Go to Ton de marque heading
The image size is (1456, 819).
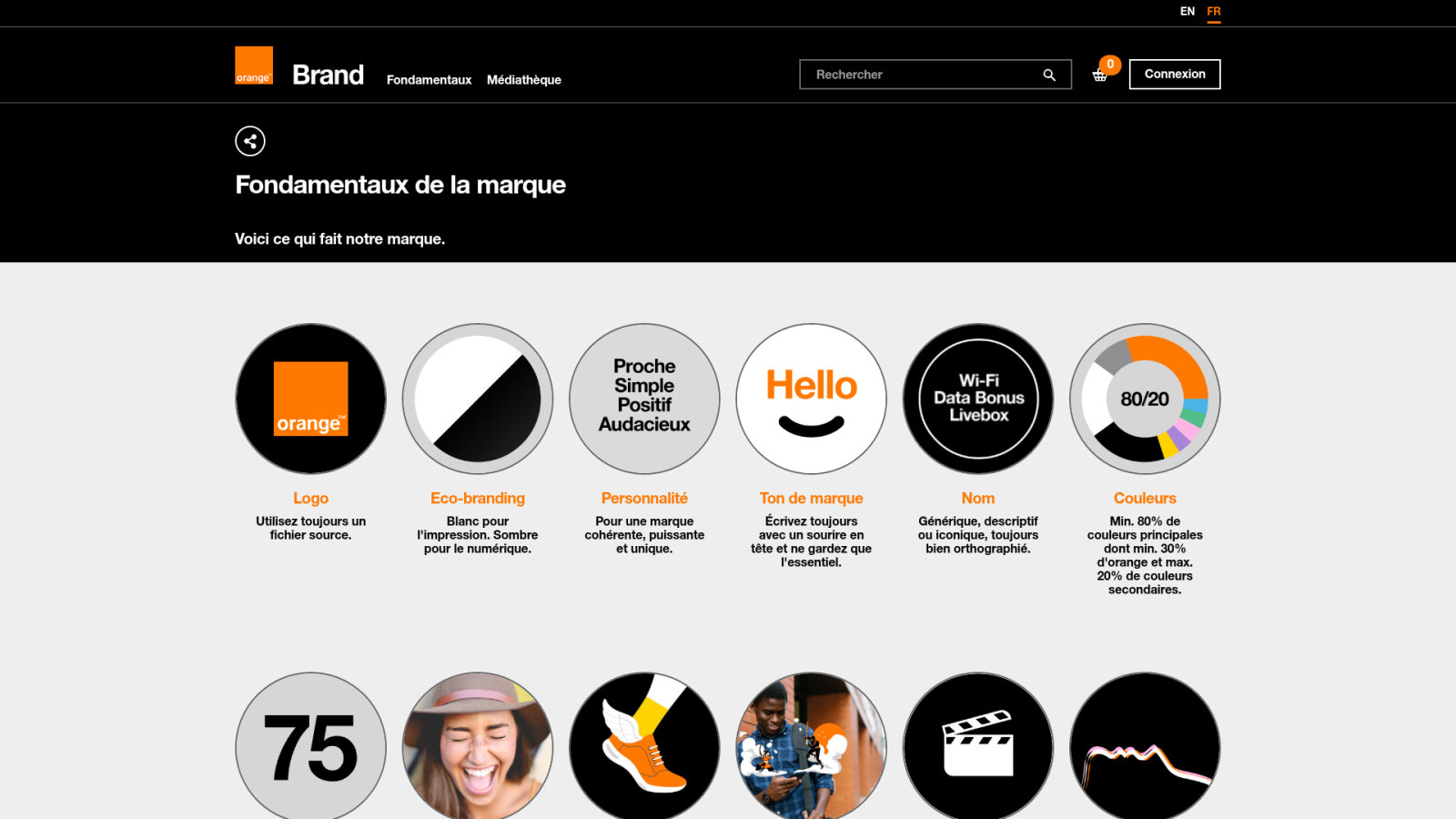click(812, 498)
